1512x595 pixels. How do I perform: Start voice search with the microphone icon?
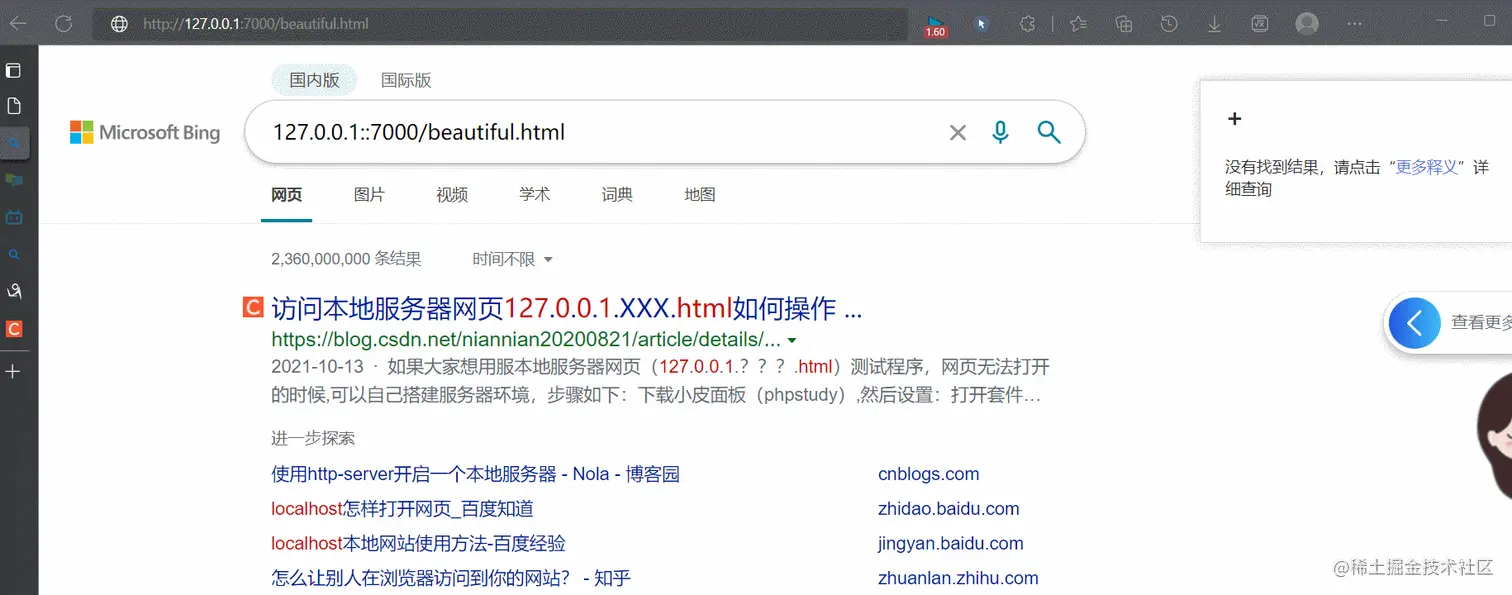pos(999,131)
